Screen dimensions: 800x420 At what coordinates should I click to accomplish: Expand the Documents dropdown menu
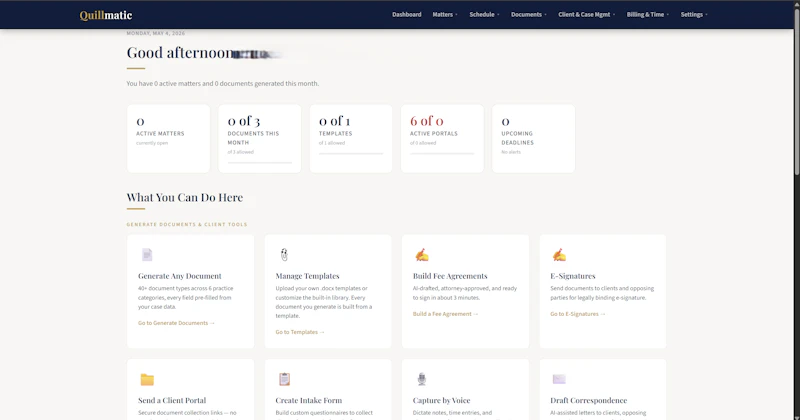(529, 14)
